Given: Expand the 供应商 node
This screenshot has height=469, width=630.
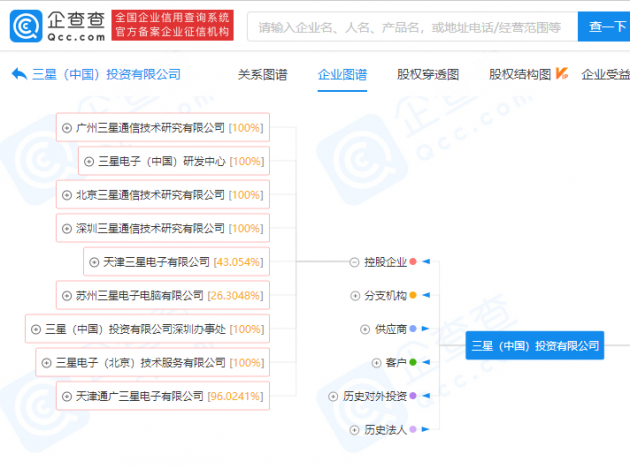Looking at the screenshot, I should [365, 330].
